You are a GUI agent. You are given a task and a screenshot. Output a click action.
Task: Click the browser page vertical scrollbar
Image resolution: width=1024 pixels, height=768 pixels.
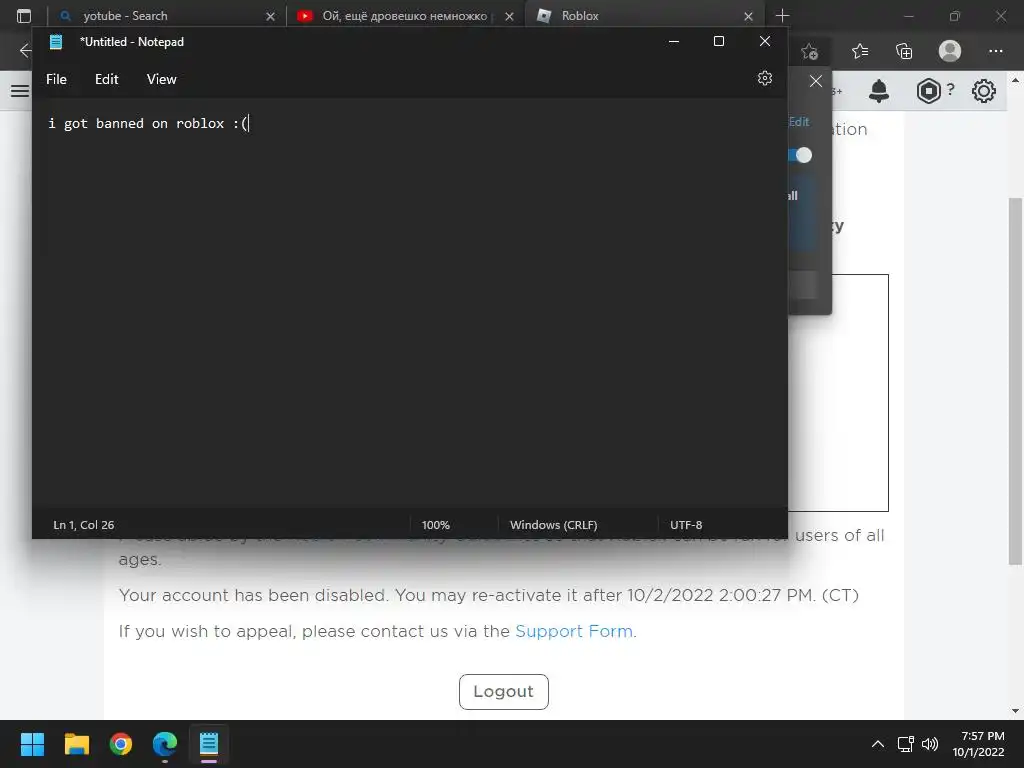click(x=1015, y=382)
